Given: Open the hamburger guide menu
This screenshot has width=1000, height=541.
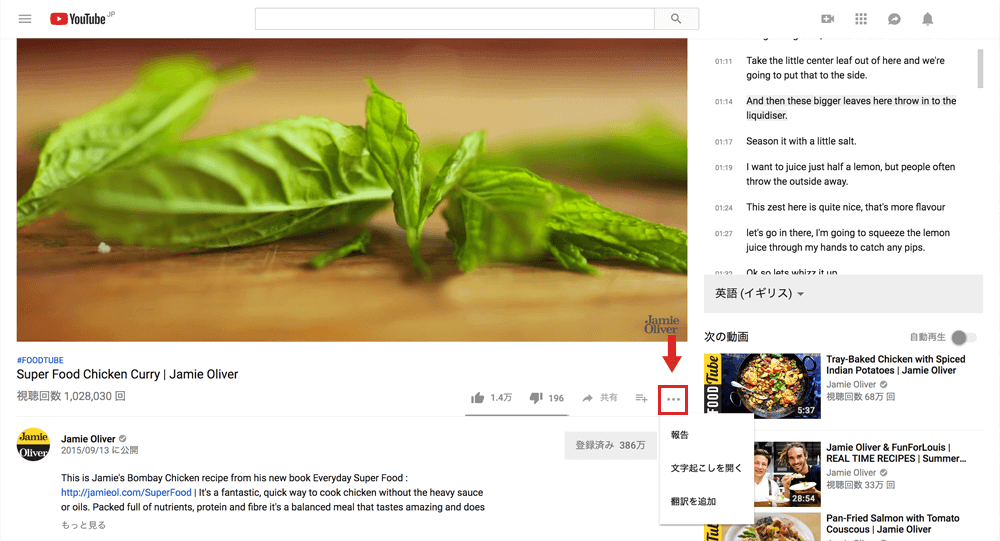Looking at the screenshot, I should 25,19.
